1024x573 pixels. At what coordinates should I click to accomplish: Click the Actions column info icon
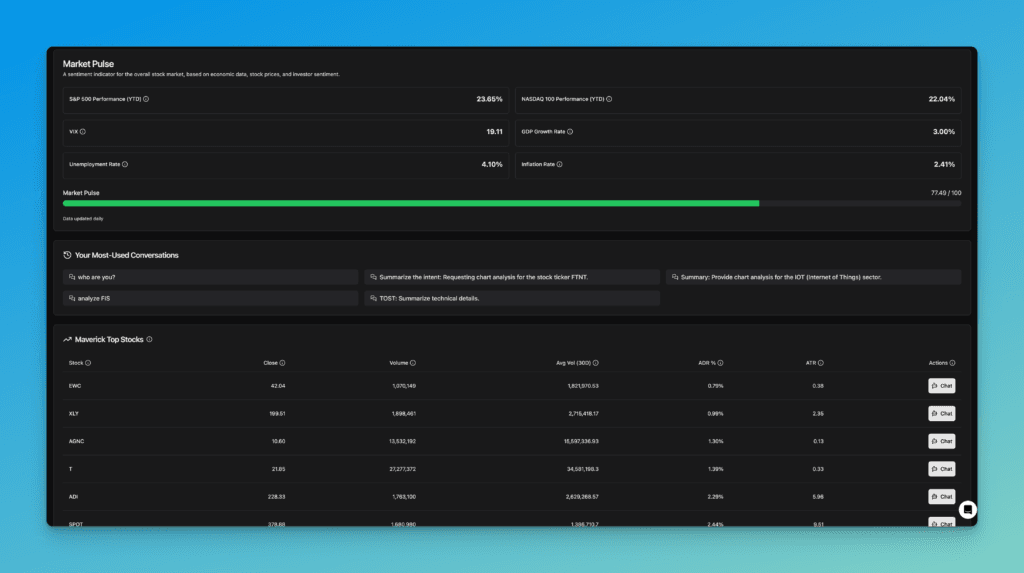952,363
